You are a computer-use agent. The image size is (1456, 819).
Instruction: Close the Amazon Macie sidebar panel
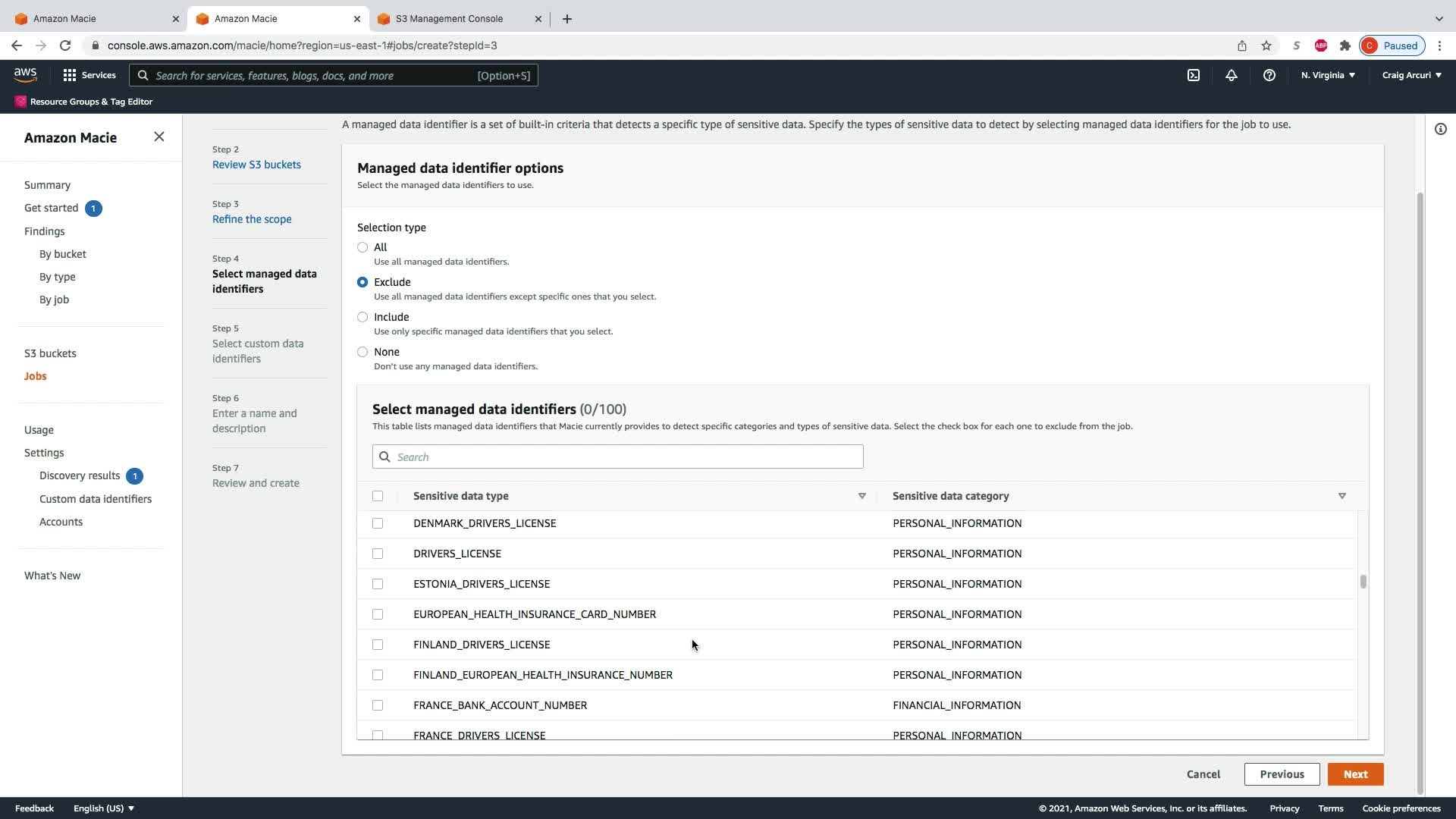[158, 136]
